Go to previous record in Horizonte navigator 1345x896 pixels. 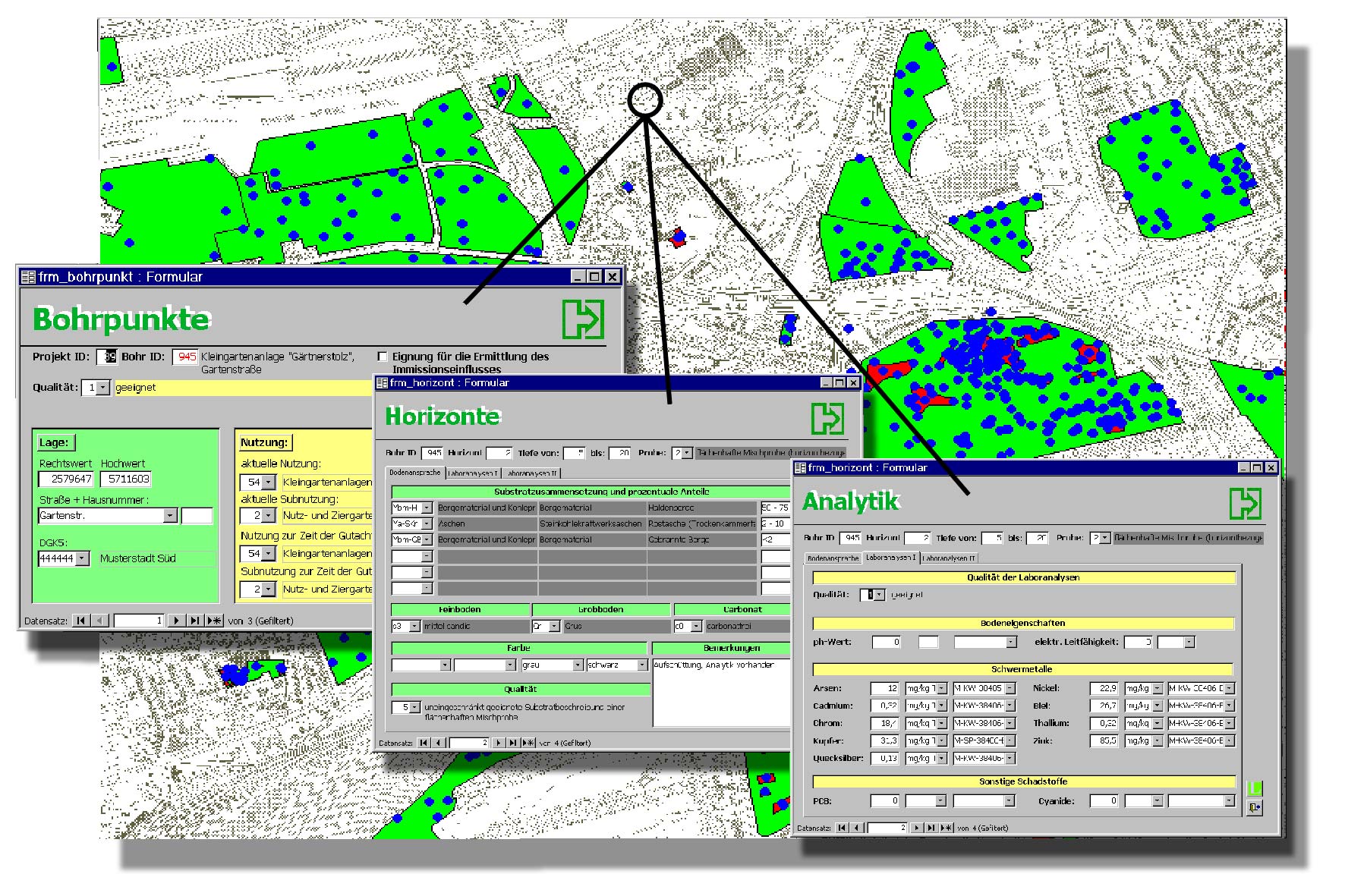[x=438, y=743]
